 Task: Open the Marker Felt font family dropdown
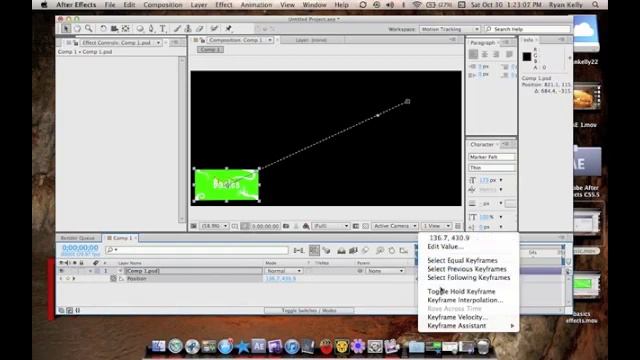coord(491,157)
